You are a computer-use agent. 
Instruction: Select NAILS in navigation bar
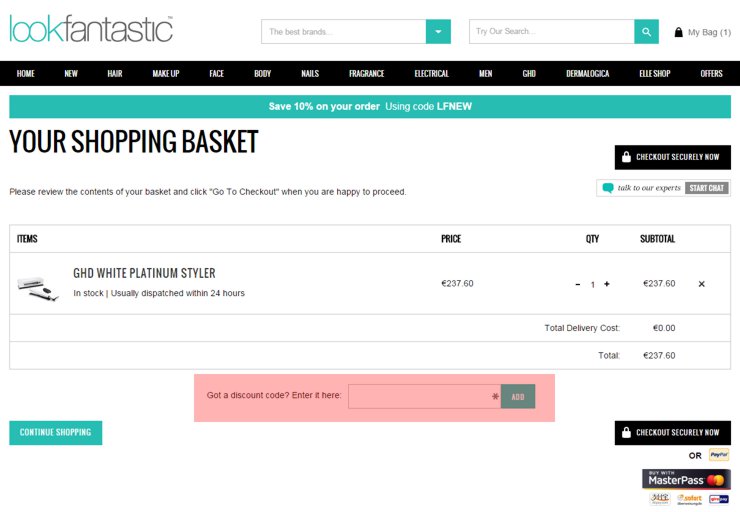click(x=310, y=74)
